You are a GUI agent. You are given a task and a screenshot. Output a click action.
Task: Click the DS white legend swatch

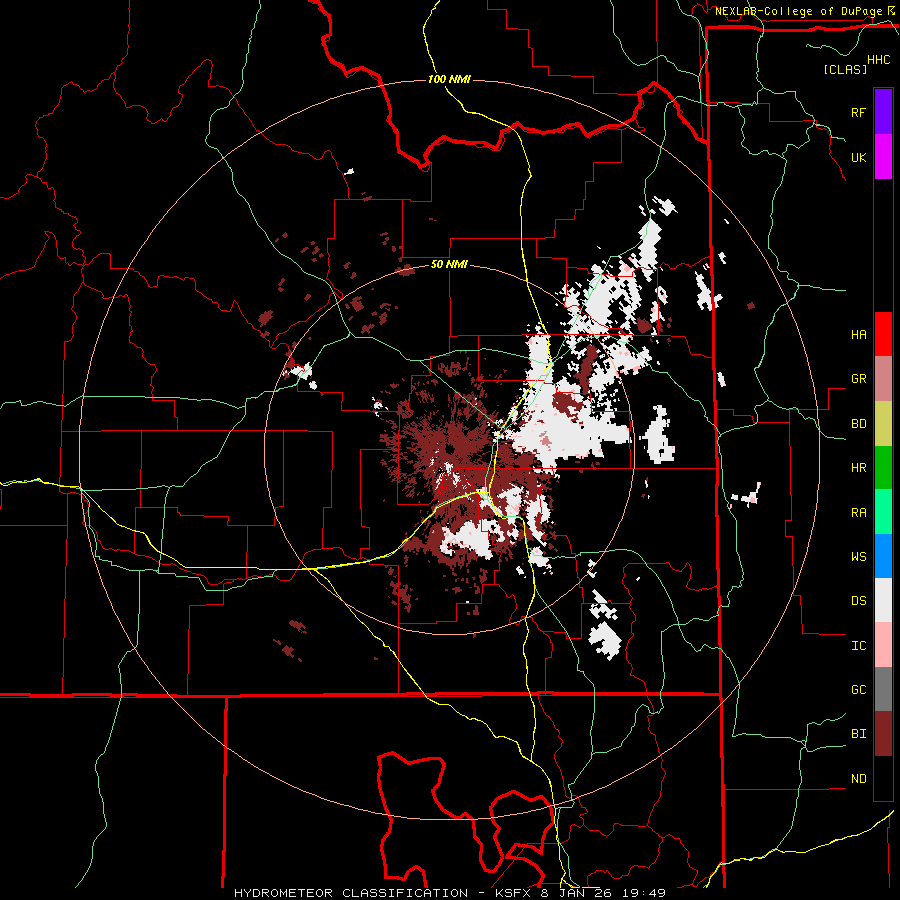[883, 600]
